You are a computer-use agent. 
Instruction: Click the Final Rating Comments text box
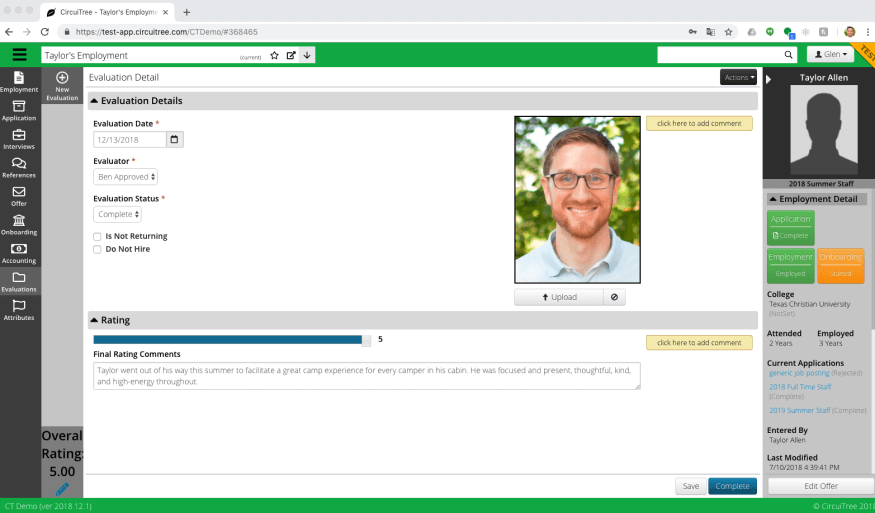click(x=366, y=376)
